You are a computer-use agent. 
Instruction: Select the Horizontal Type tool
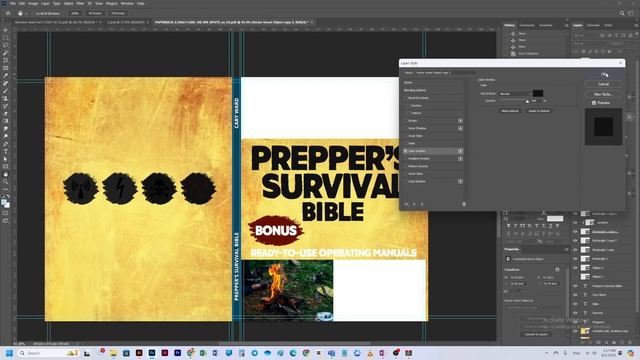click(x=5, y=151)
